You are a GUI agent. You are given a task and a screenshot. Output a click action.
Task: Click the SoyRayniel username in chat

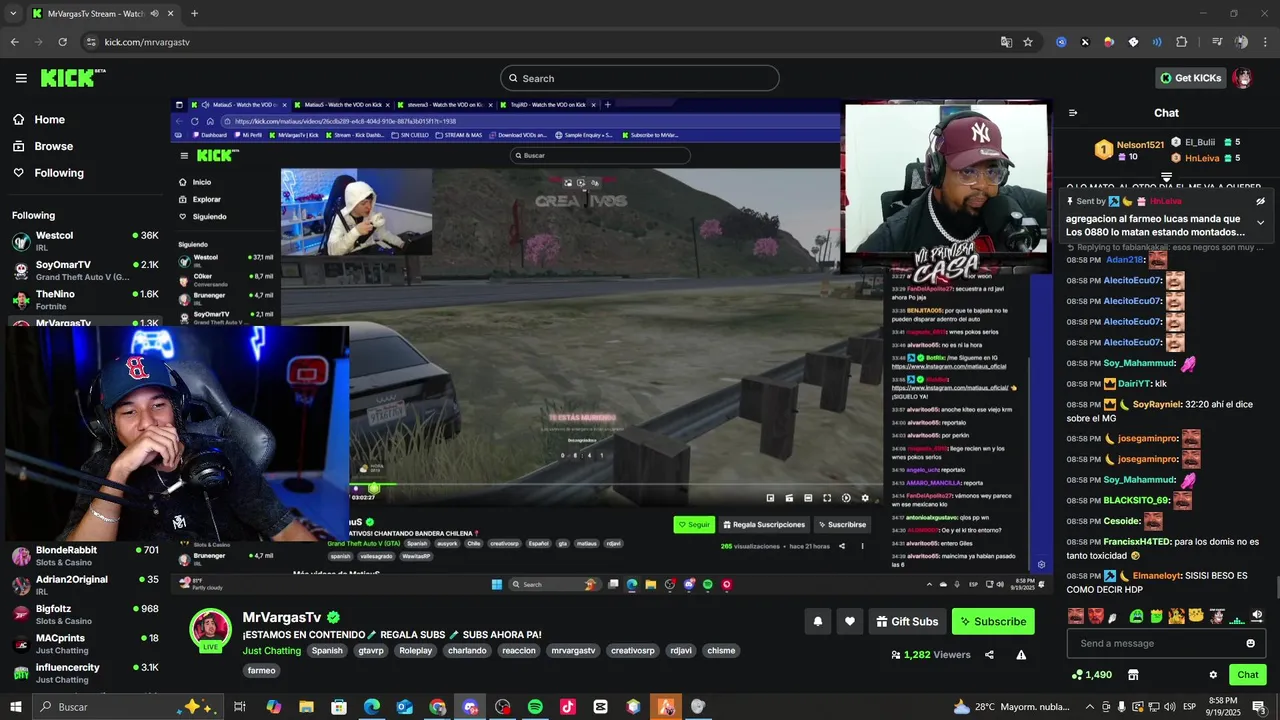[x=1158, y=404]
